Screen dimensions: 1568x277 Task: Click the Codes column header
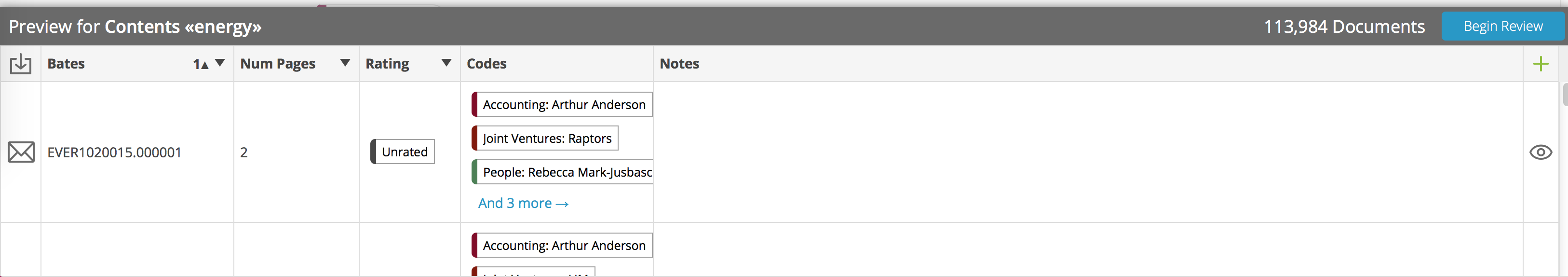tap(487, 63)
